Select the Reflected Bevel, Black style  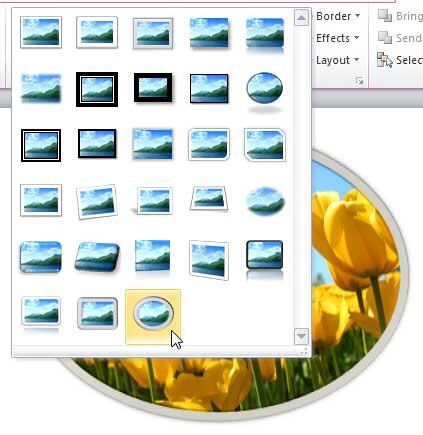(265, 259)
